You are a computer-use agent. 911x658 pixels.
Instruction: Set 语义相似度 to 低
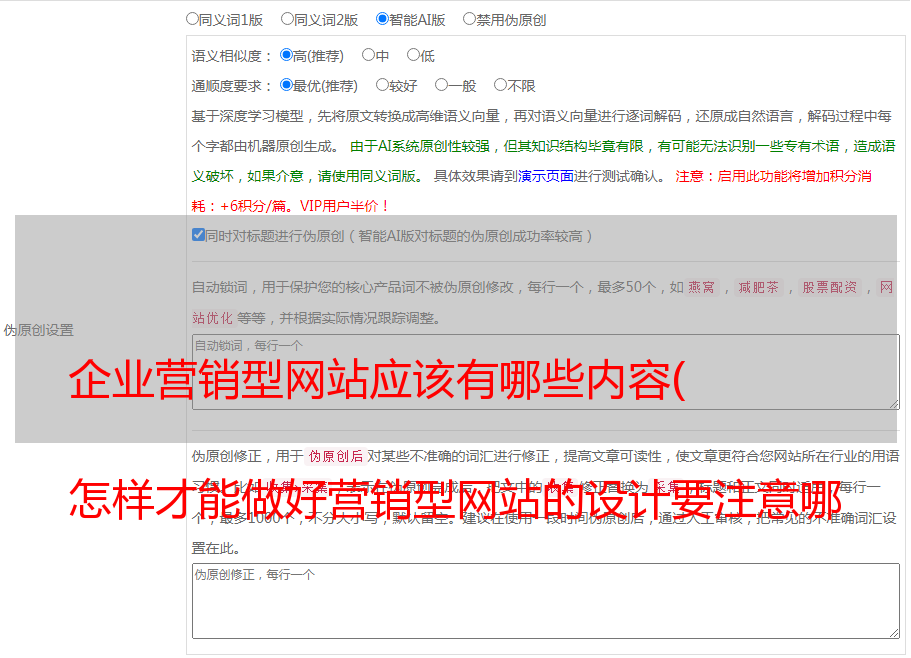tap(413, 55)
